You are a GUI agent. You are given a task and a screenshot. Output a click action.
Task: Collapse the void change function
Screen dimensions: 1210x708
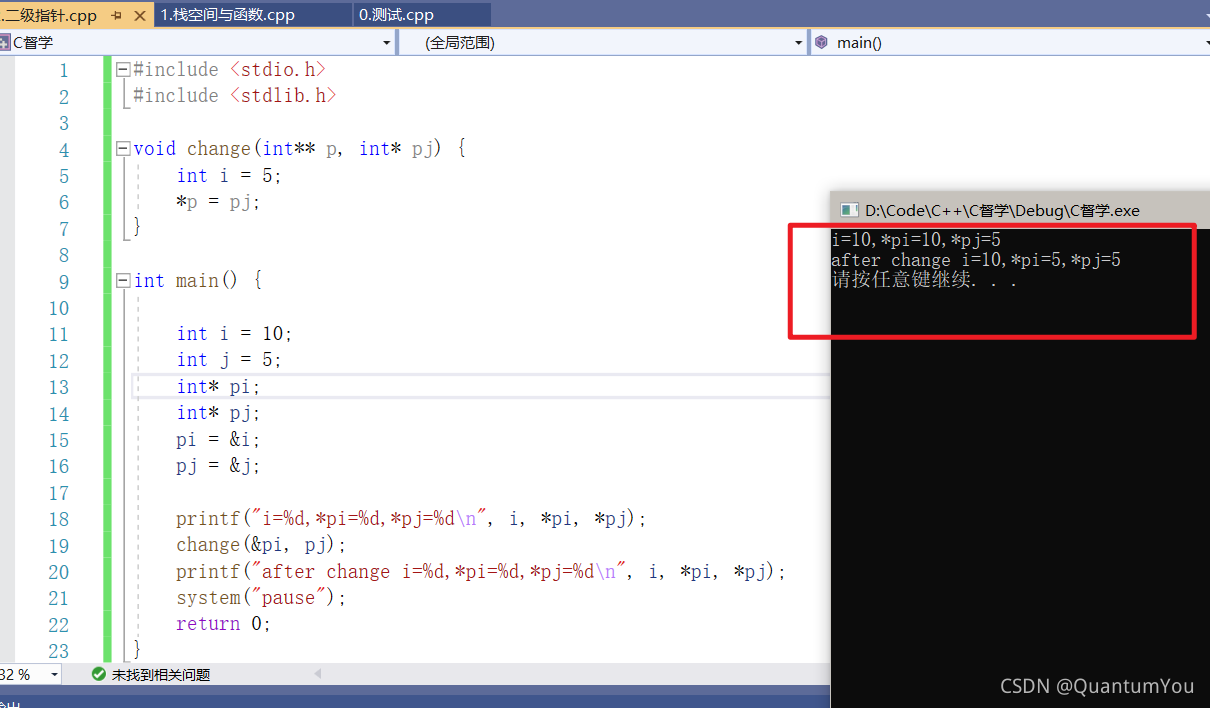(123, 149)
